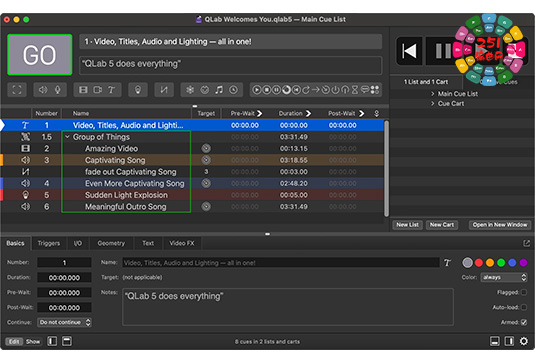Add an Arm cue (power icon)
The image size is (535, 363).
(336, 90)
